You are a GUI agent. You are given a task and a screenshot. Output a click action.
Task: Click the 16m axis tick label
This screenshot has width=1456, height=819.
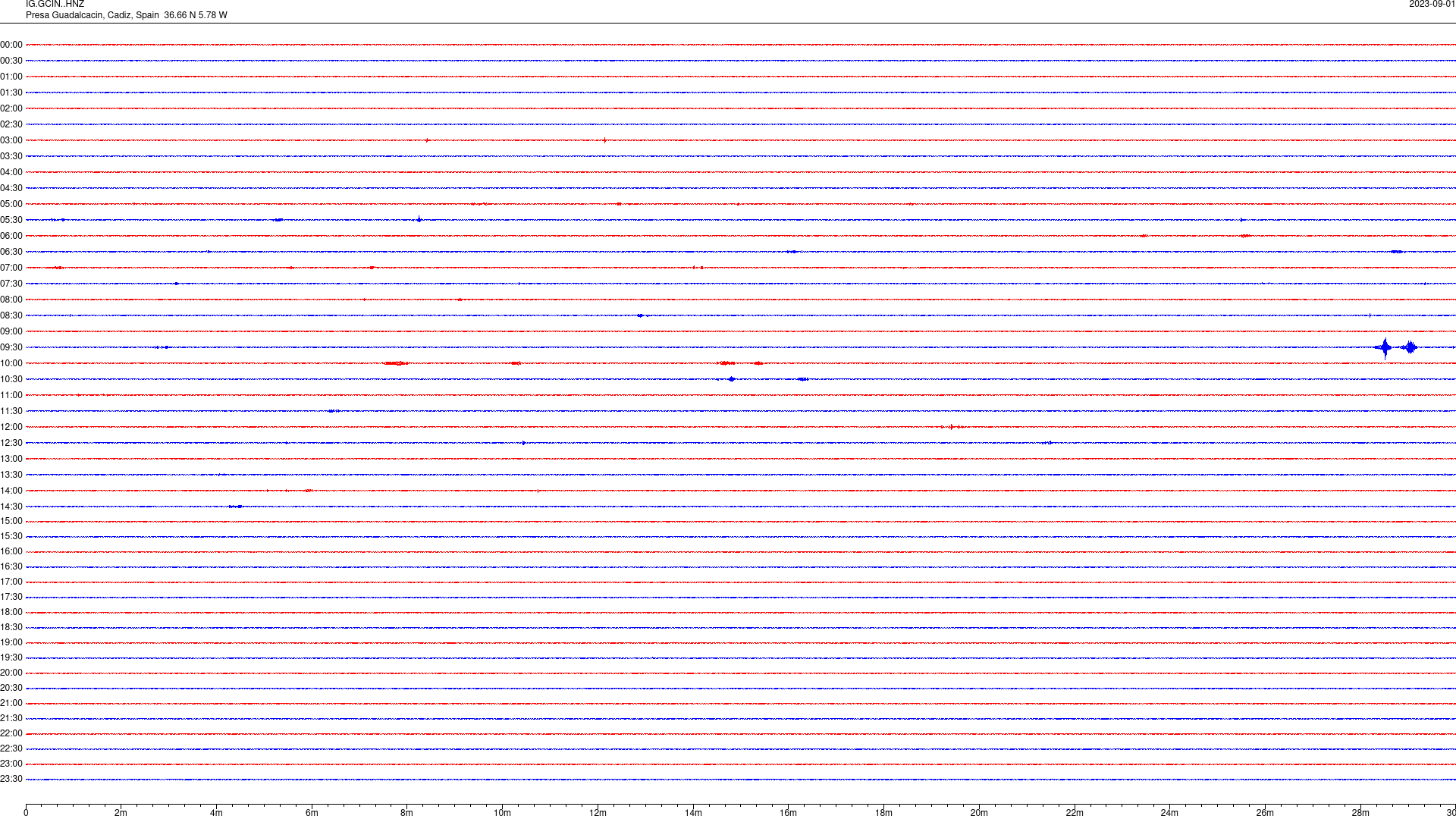coord(788,813)
